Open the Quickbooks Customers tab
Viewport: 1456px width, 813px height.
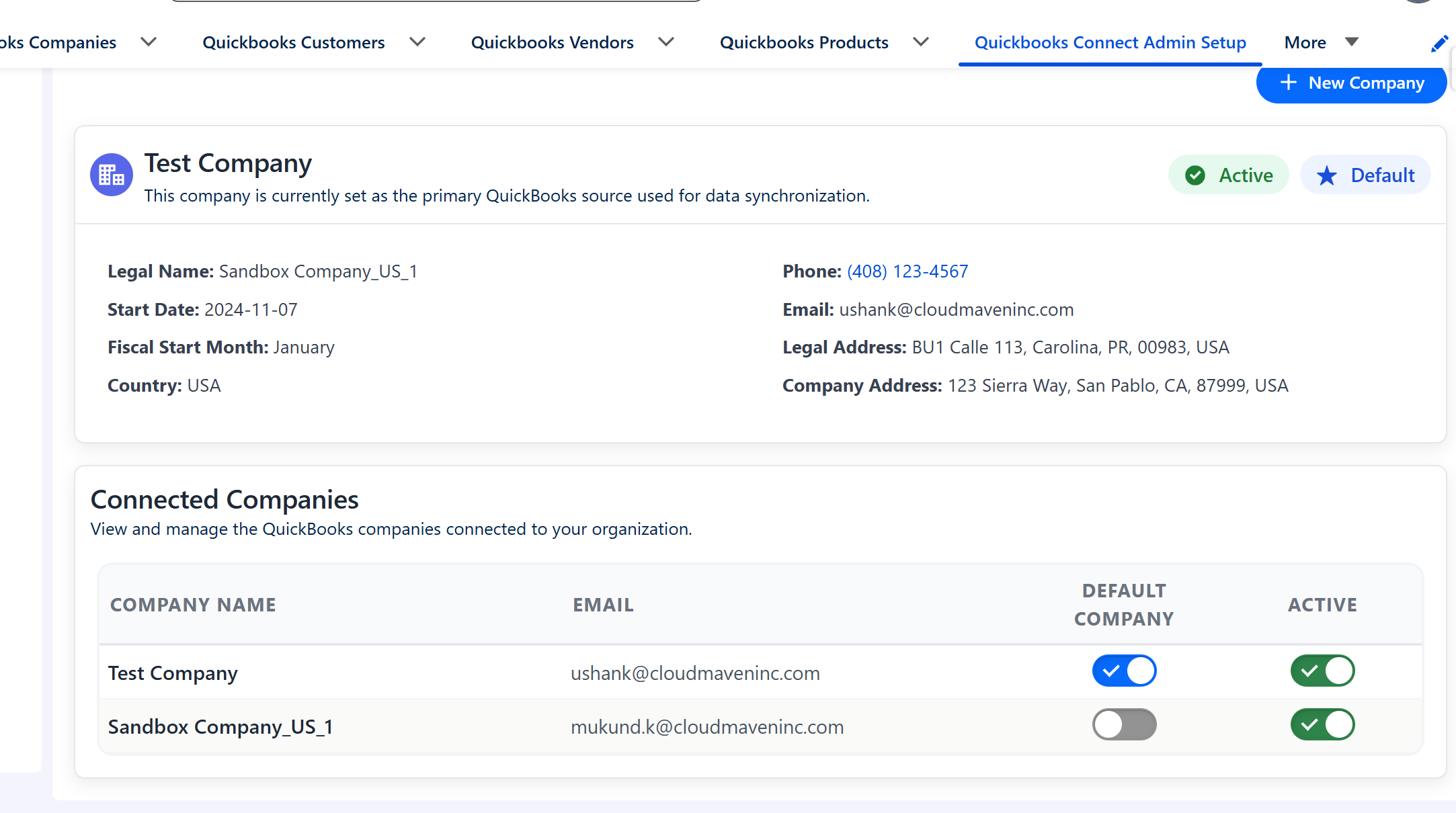[294, 42]
